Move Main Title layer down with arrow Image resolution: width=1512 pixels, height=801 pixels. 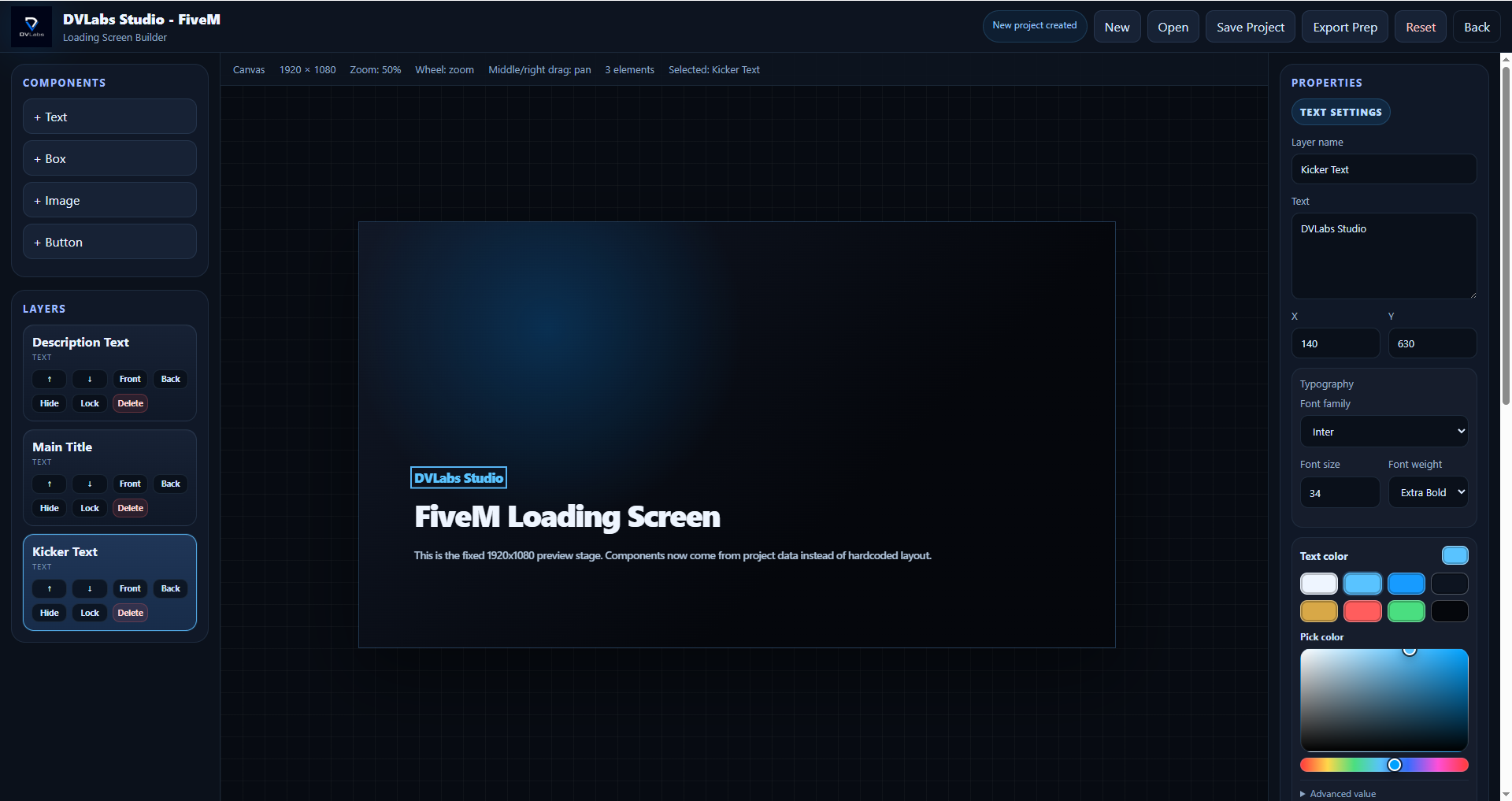point(90,484)
